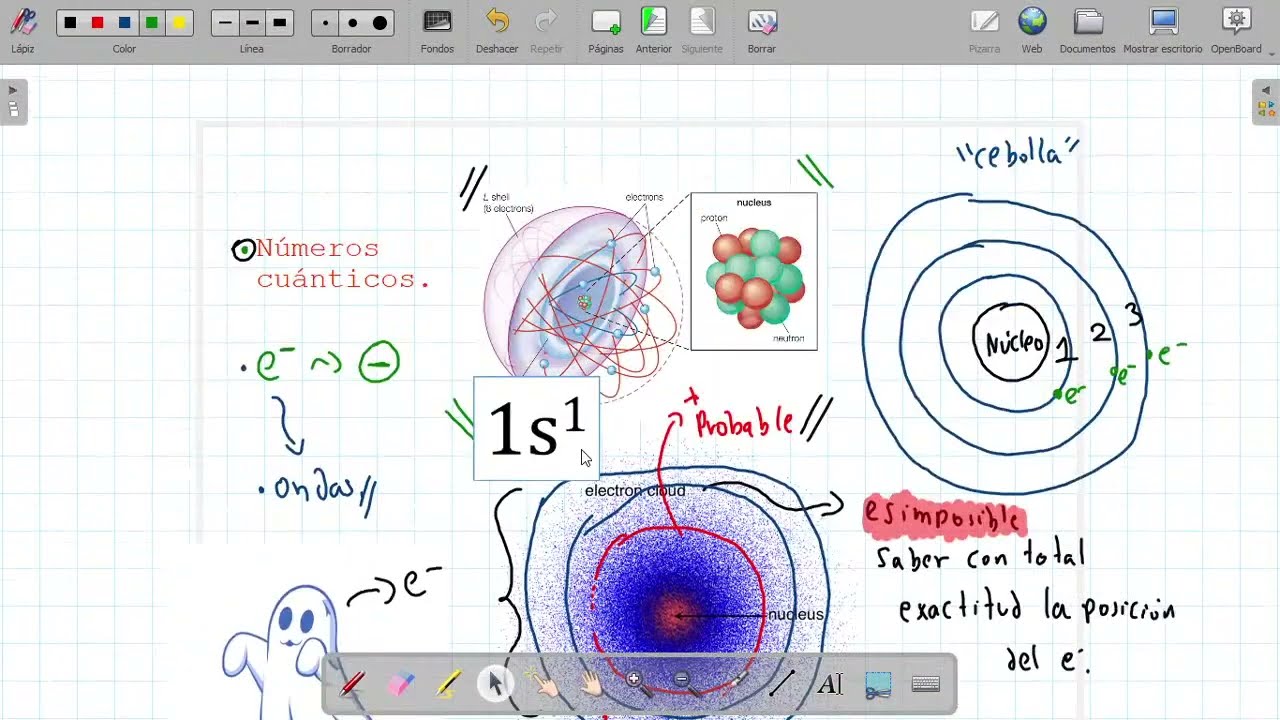
Task: Click the Repetir redo button
Action: 546,30
